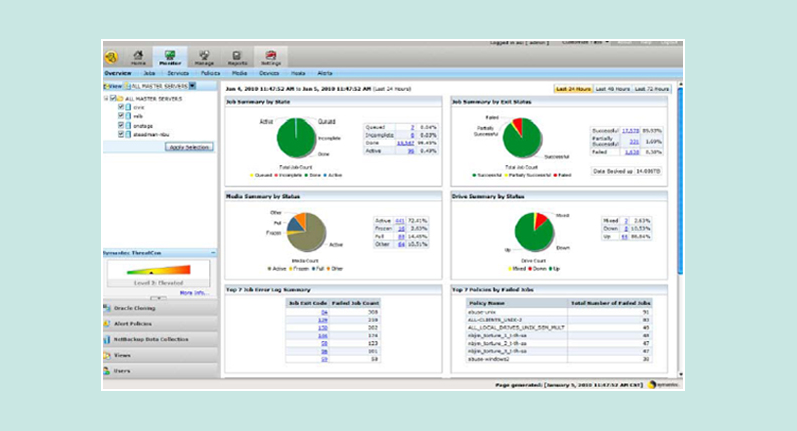Click the server icon beside ondtage
This screenshot has height=431, width=797.
point(128,126)
